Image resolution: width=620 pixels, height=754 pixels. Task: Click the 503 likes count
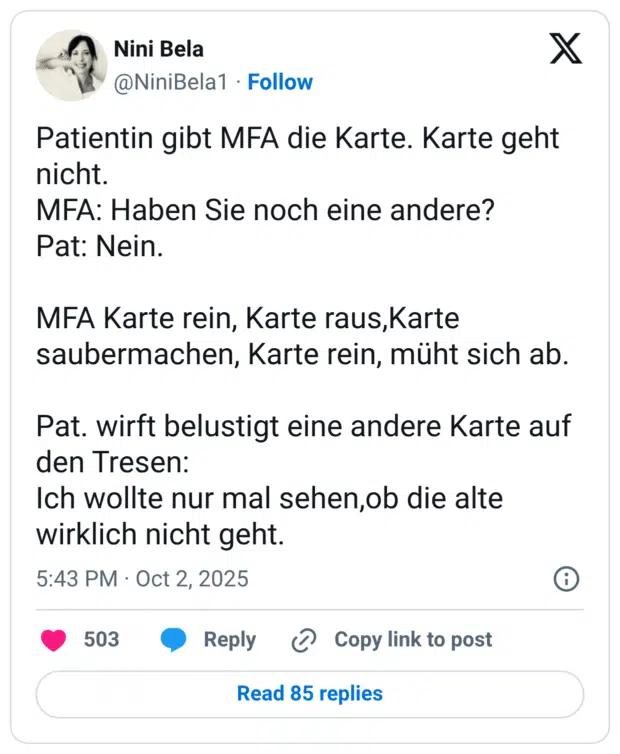(x=101, y=640)
